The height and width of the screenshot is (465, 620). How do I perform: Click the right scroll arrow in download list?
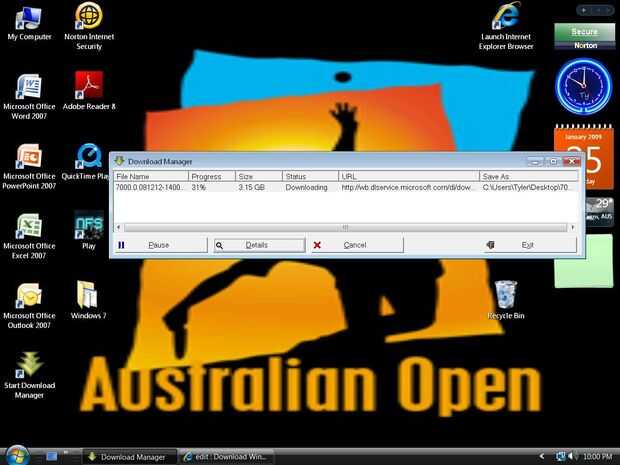tap(573, 227)
